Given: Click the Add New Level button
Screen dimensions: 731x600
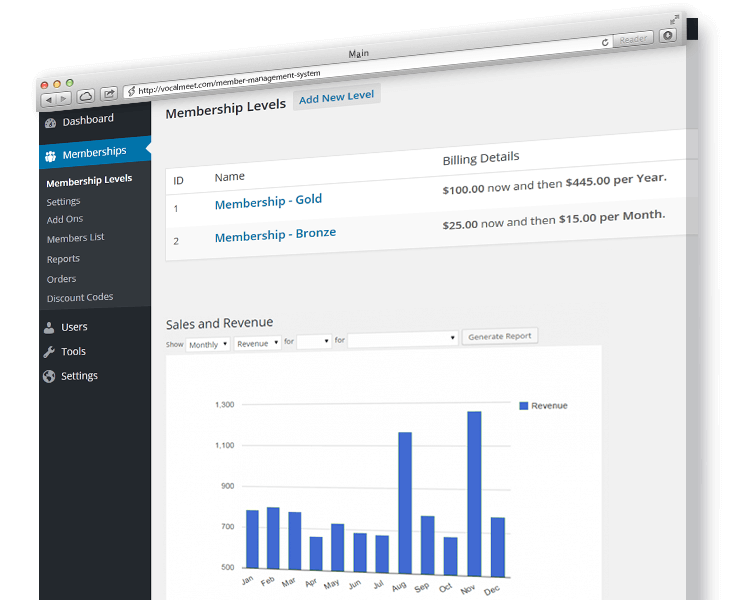Looking at the screenshot, I should (337, 97).
